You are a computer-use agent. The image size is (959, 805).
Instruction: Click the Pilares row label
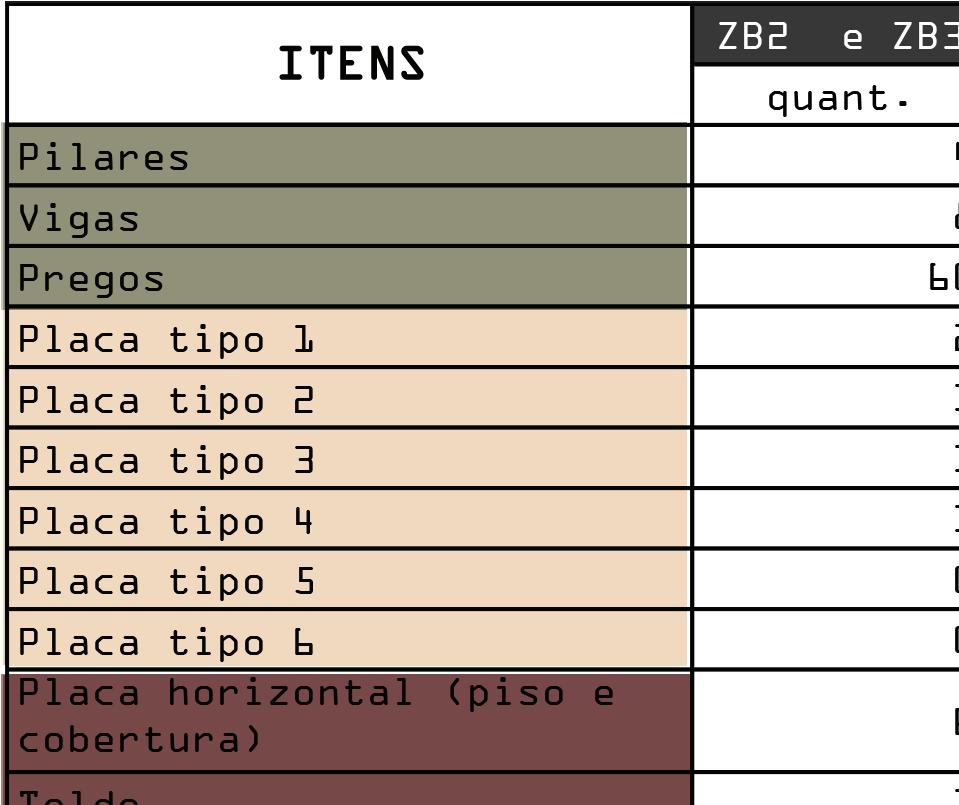pyautogui.click(x=348, y=155)
